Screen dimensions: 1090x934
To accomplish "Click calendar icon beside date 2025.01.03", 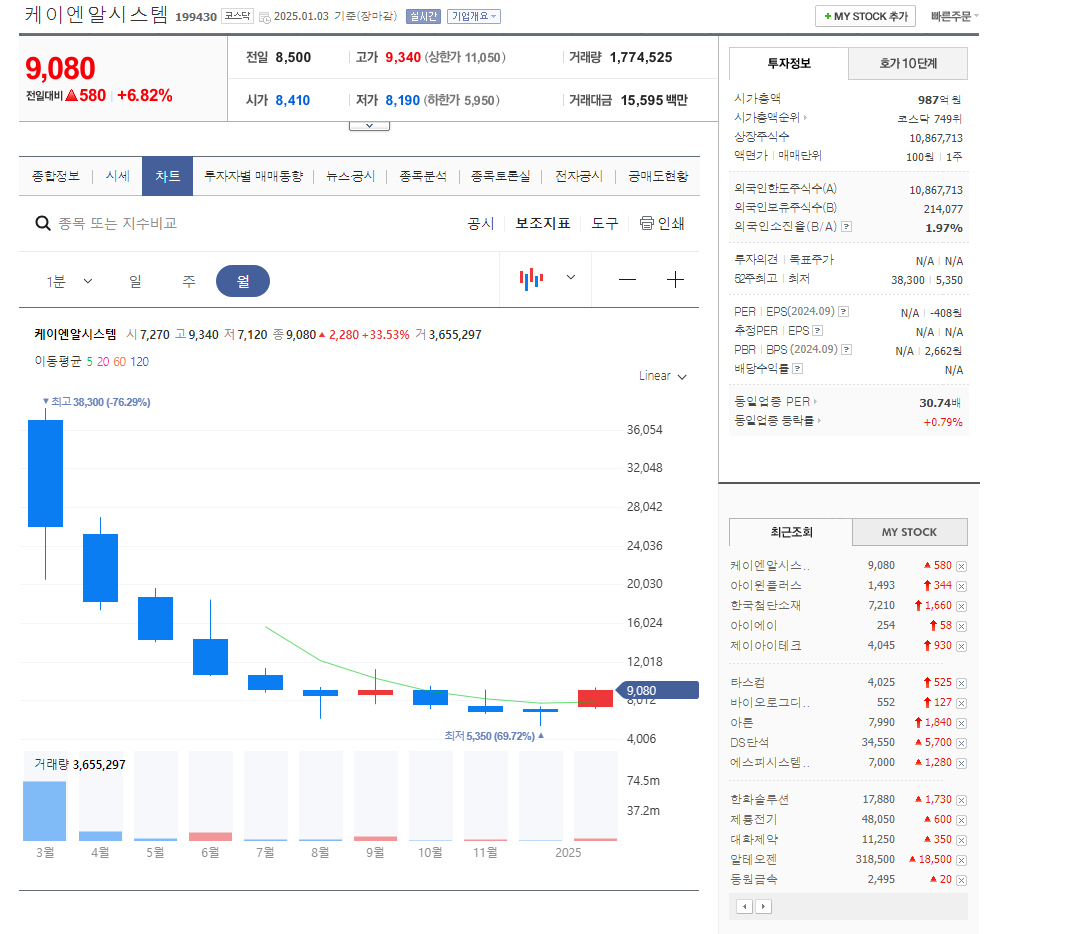I will click(264, 17).
